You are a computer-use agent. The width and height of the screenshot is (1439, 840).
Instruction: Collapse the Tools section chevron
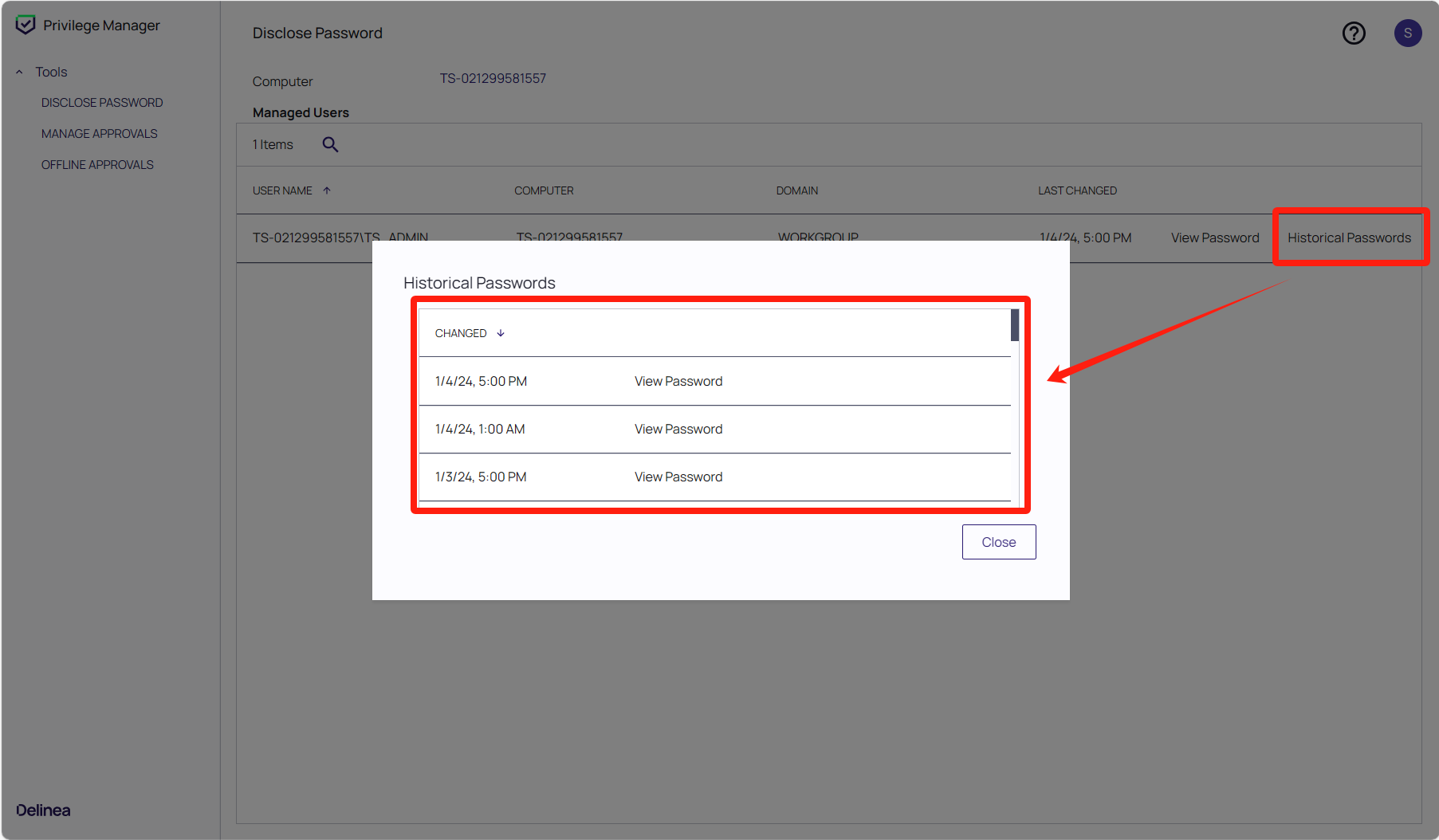pyautogui.click(x=19, y=72)
